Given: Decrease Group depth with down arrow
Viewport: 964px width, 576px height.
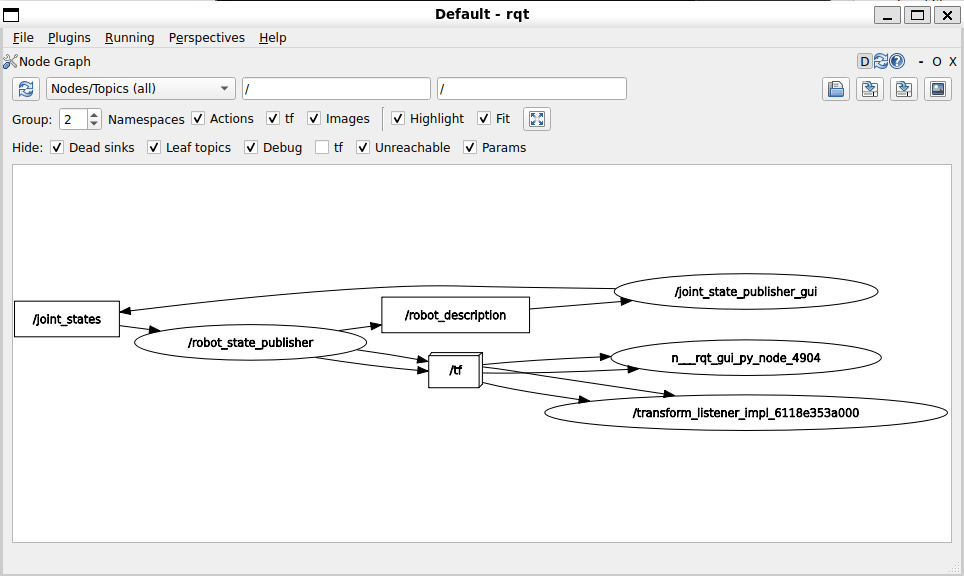Looking at the screenshot, I should click(x=93, y=123).
